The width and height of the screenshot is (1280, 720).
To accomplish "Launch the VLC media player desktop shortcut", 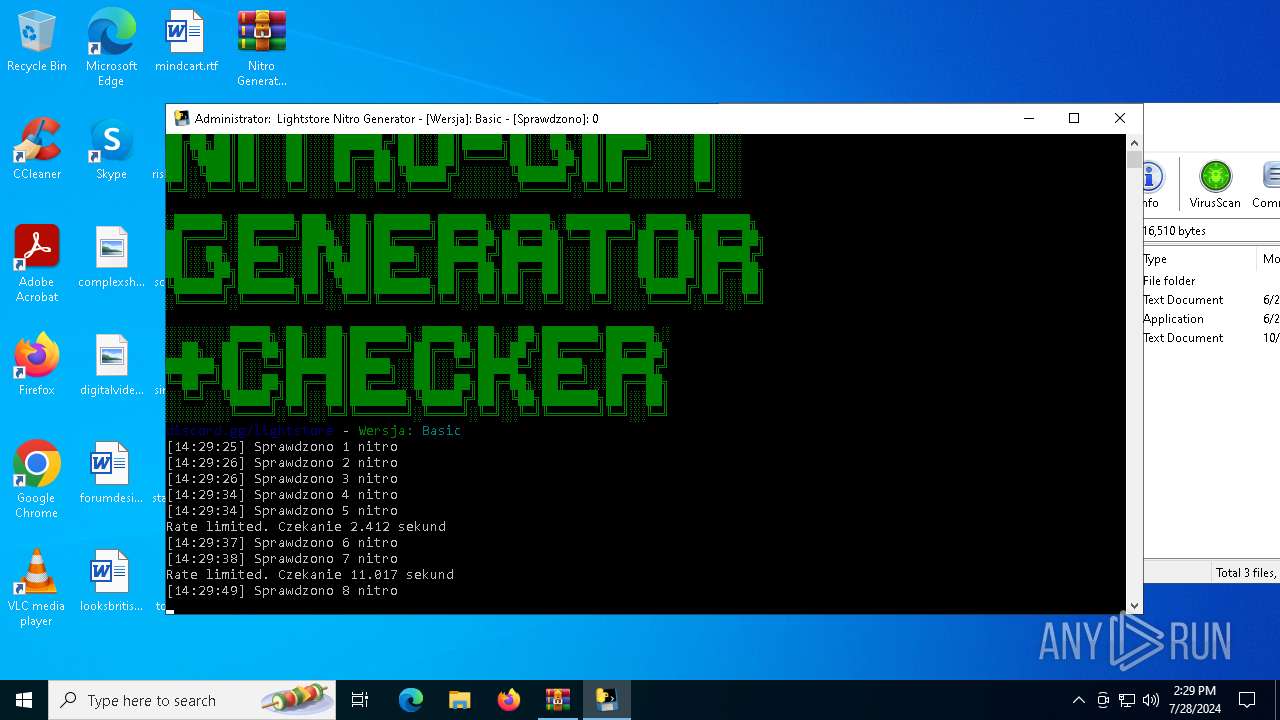I will coord(37,588).
